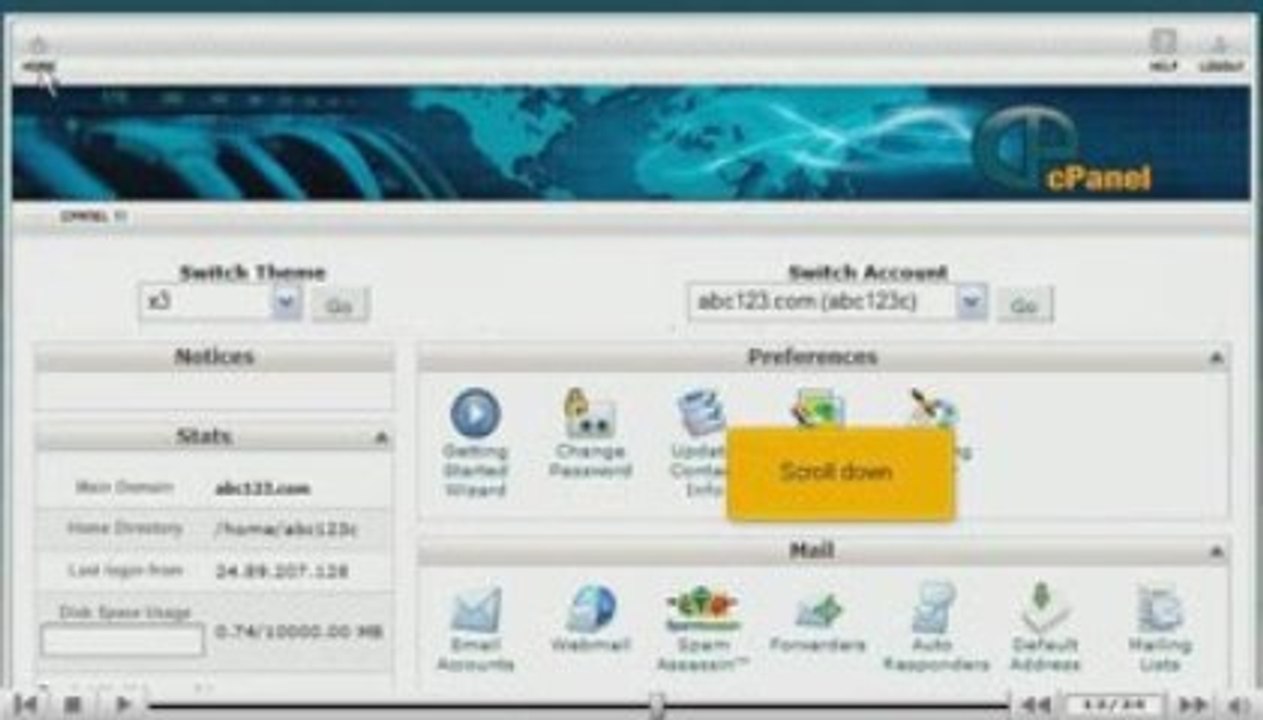Click the Logout icon
1263x720 pixels.
pyautogui.click(x=1221, y=52)
